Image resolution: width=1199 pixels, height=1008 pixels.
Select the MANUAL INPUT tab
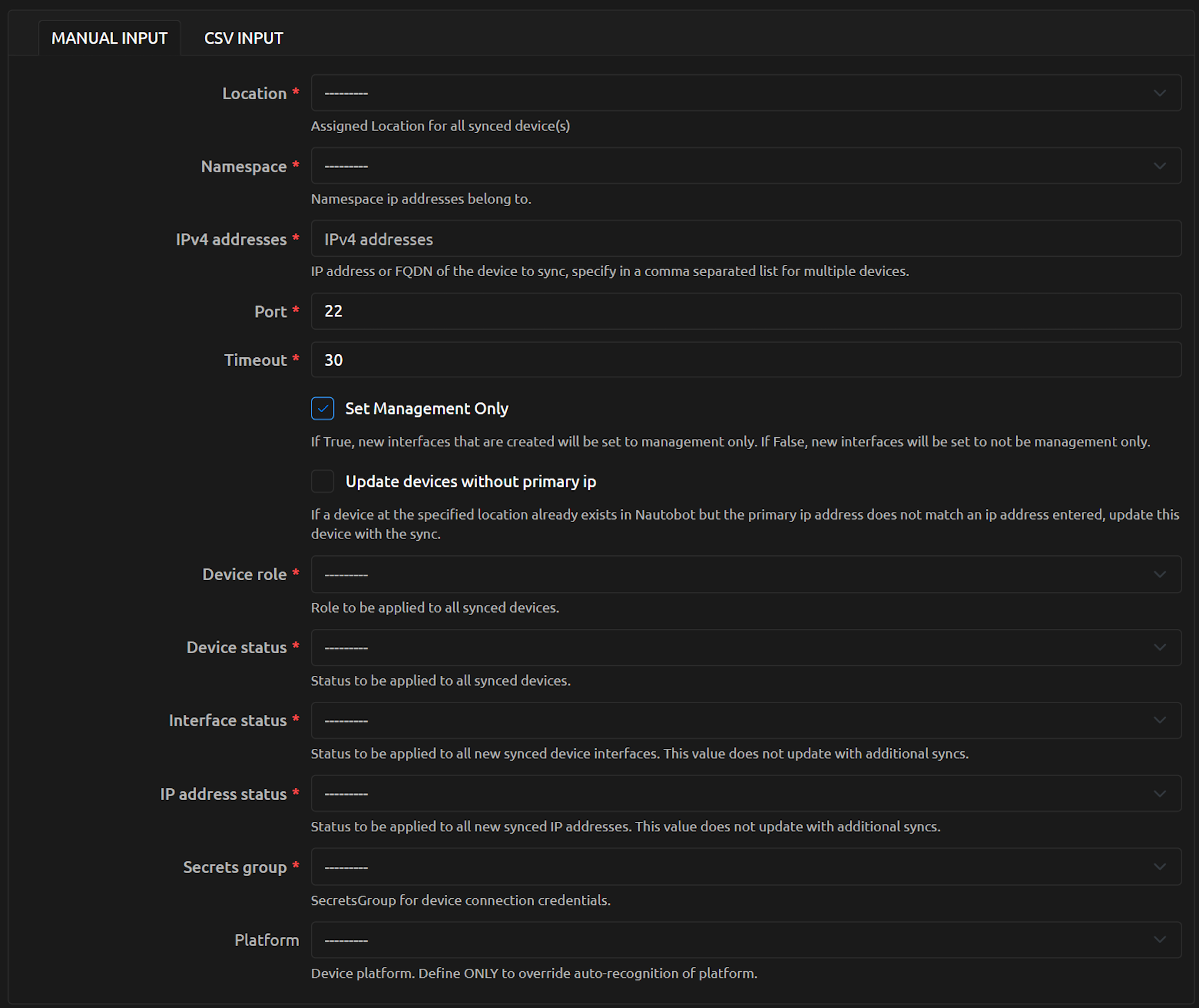coord(109,38)
